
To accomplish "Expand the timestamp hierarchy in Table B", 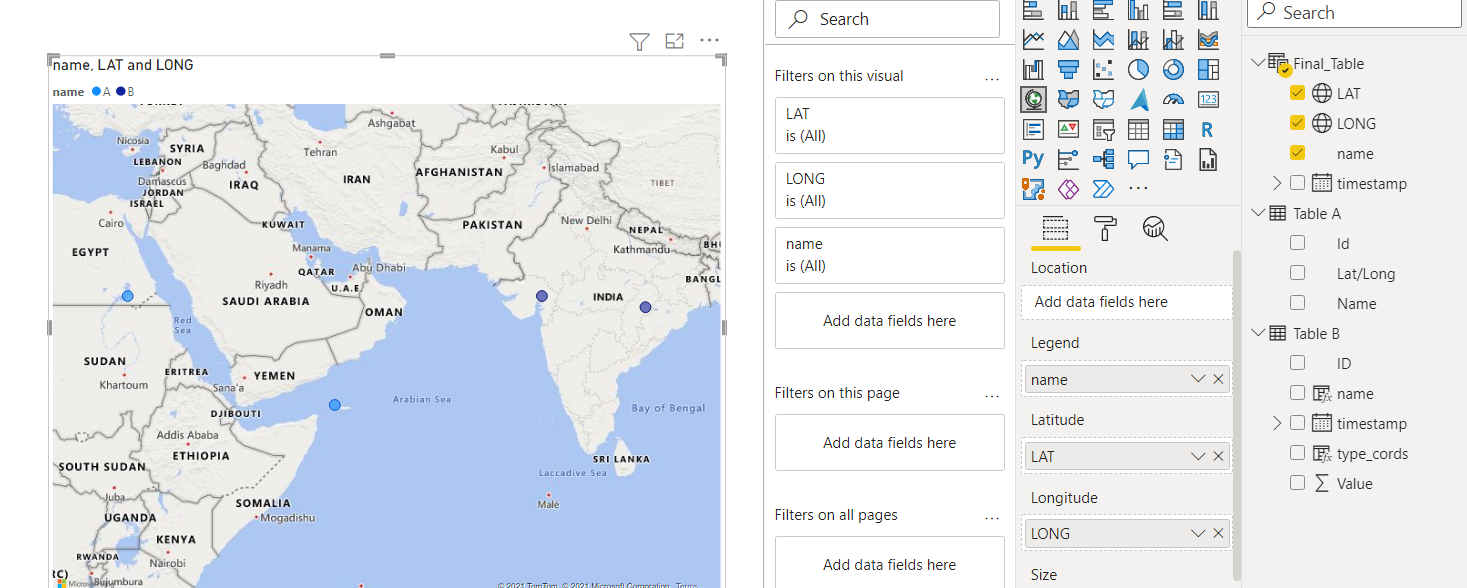I will click(x=1277, y=423).
